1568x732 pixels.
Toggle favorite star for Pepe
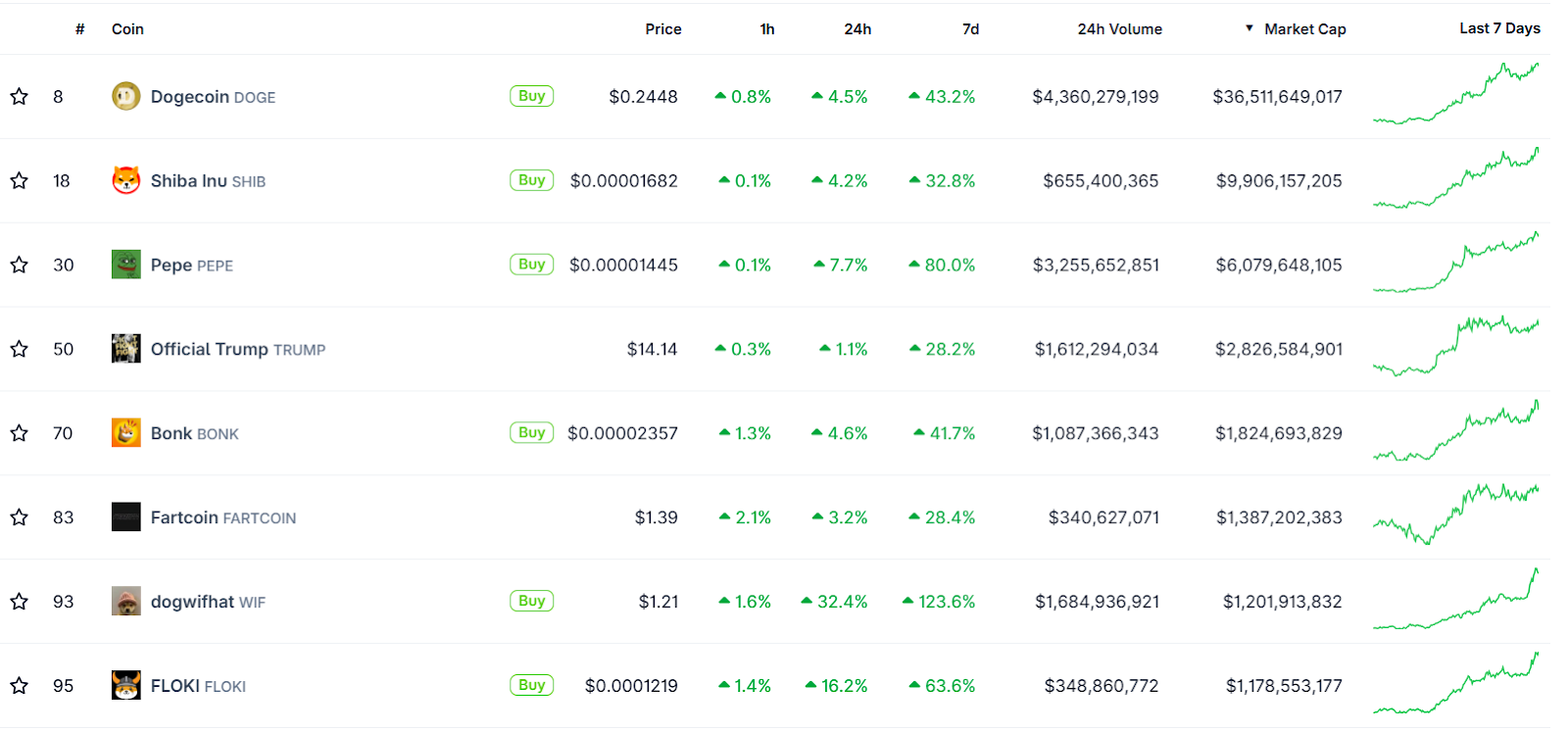click(19, 265)
